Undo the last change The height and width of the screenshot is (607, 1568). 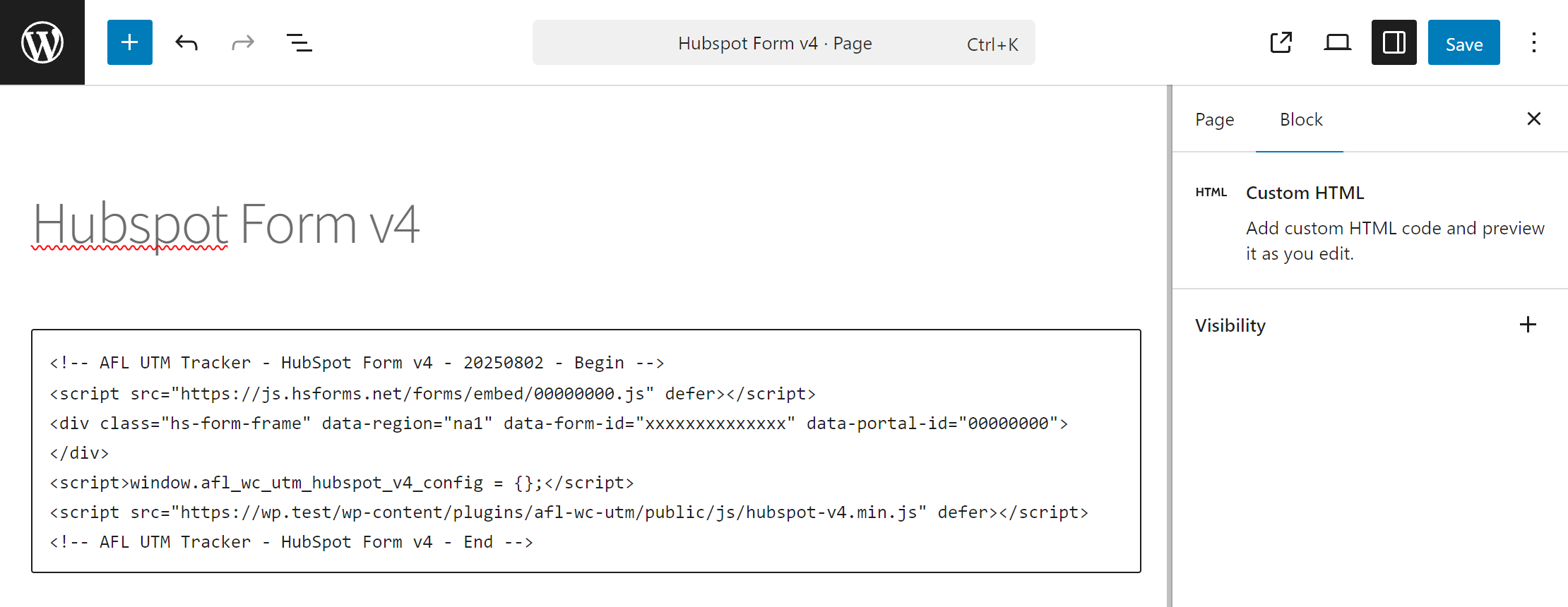[186, 42]
